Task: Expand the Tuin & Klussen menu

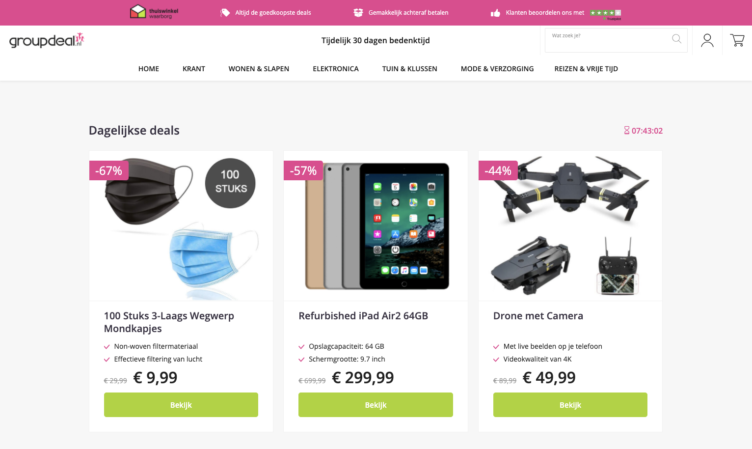Action: coord(409,69)
